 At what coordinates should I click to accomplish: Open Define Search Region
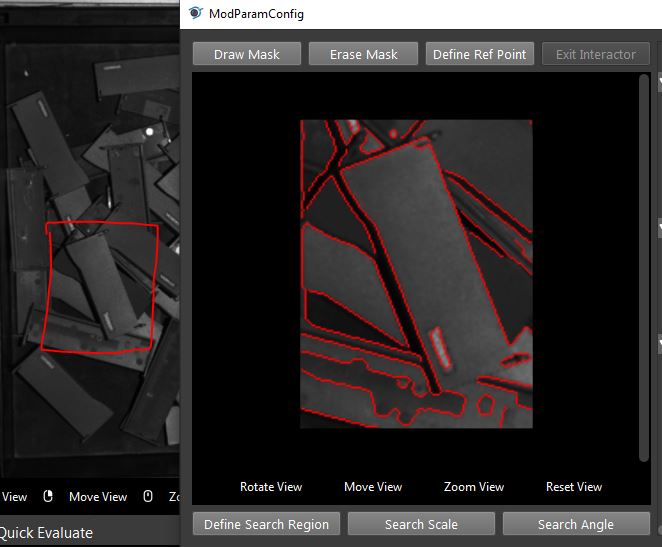click(x=266, y=524)
